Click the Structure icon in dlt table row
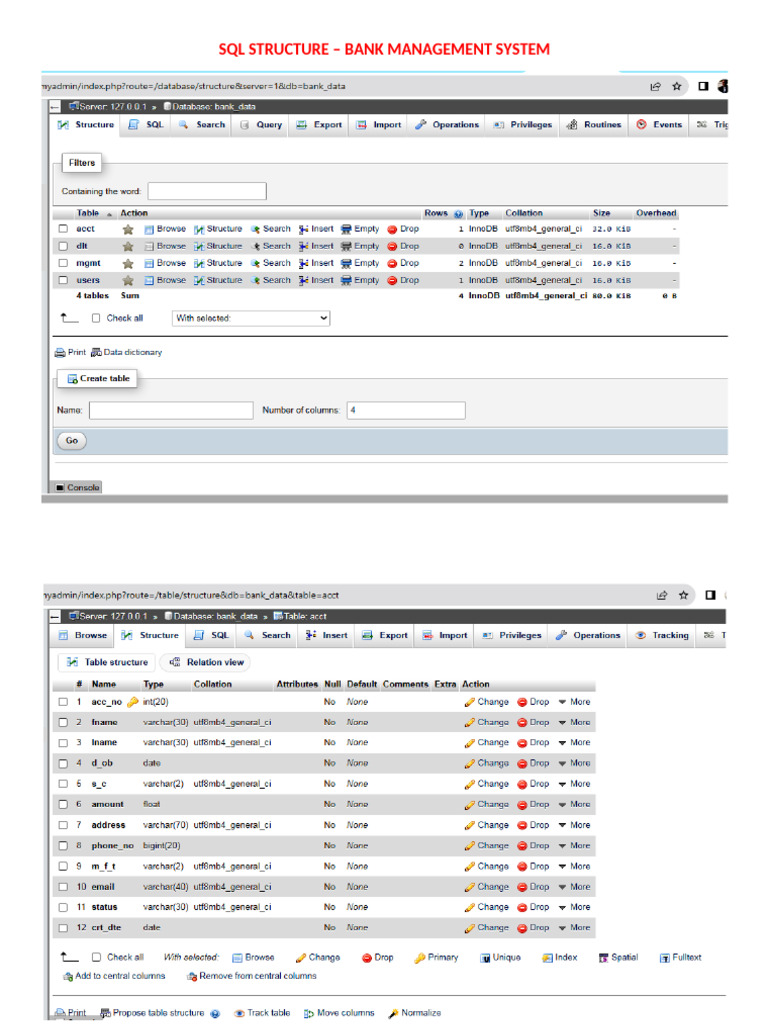Screen dimensions: 768x1024 pos(199,246)
